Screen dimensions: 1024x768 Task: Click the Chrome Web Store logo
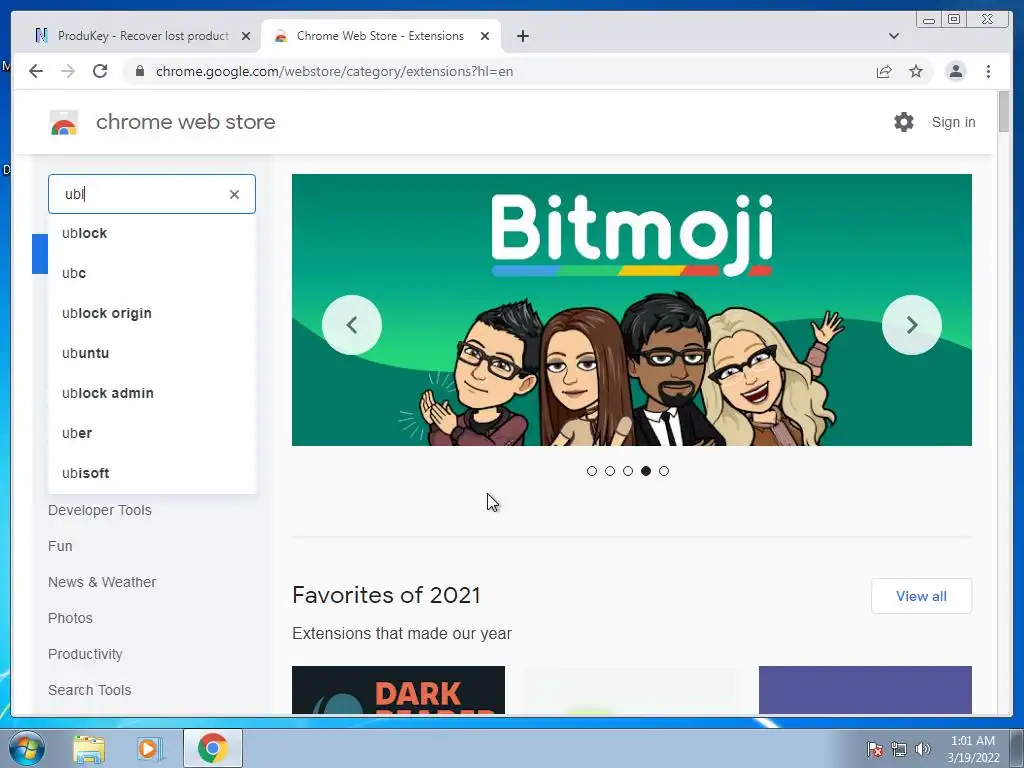coord(64,122)
